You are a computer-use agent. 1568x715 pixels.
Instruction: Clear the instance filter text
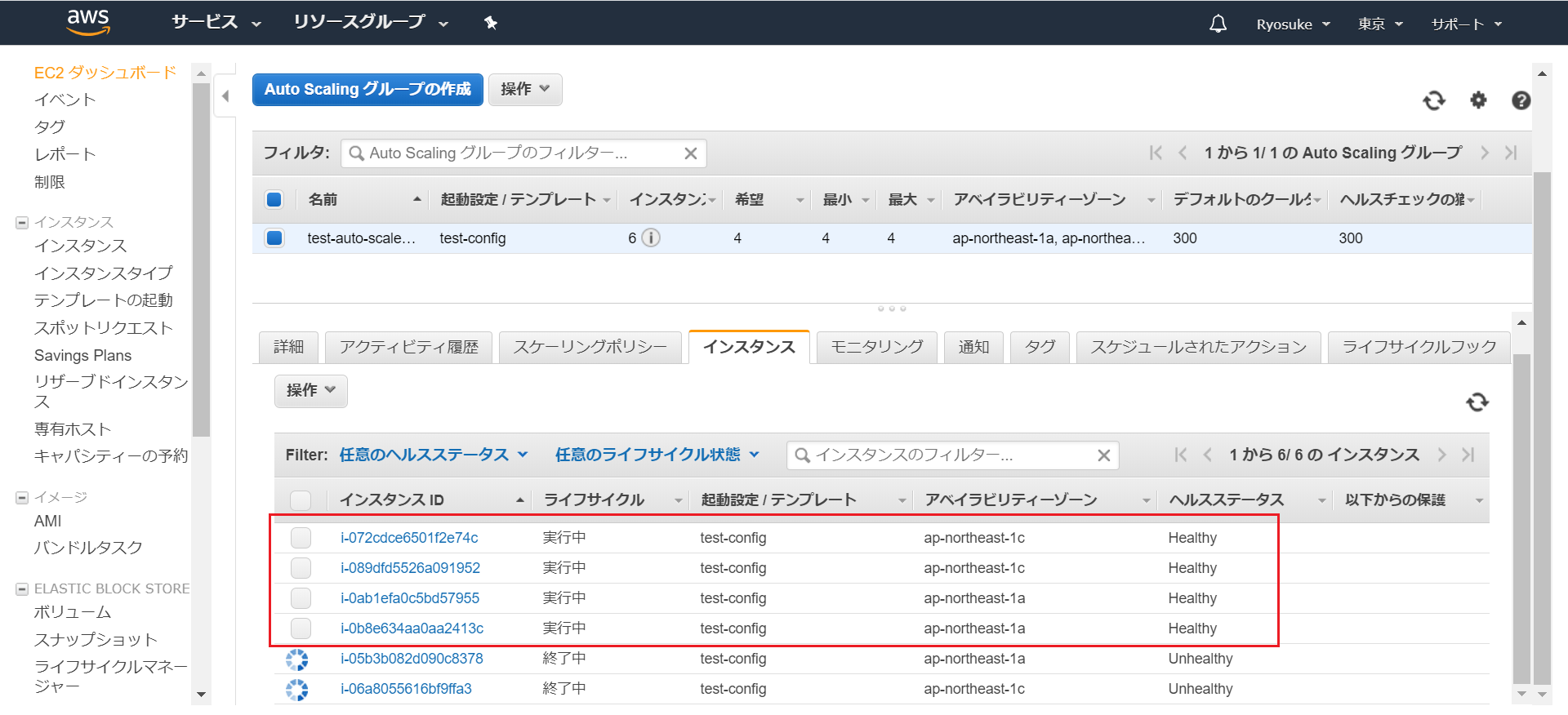[x=1103, y=455]
